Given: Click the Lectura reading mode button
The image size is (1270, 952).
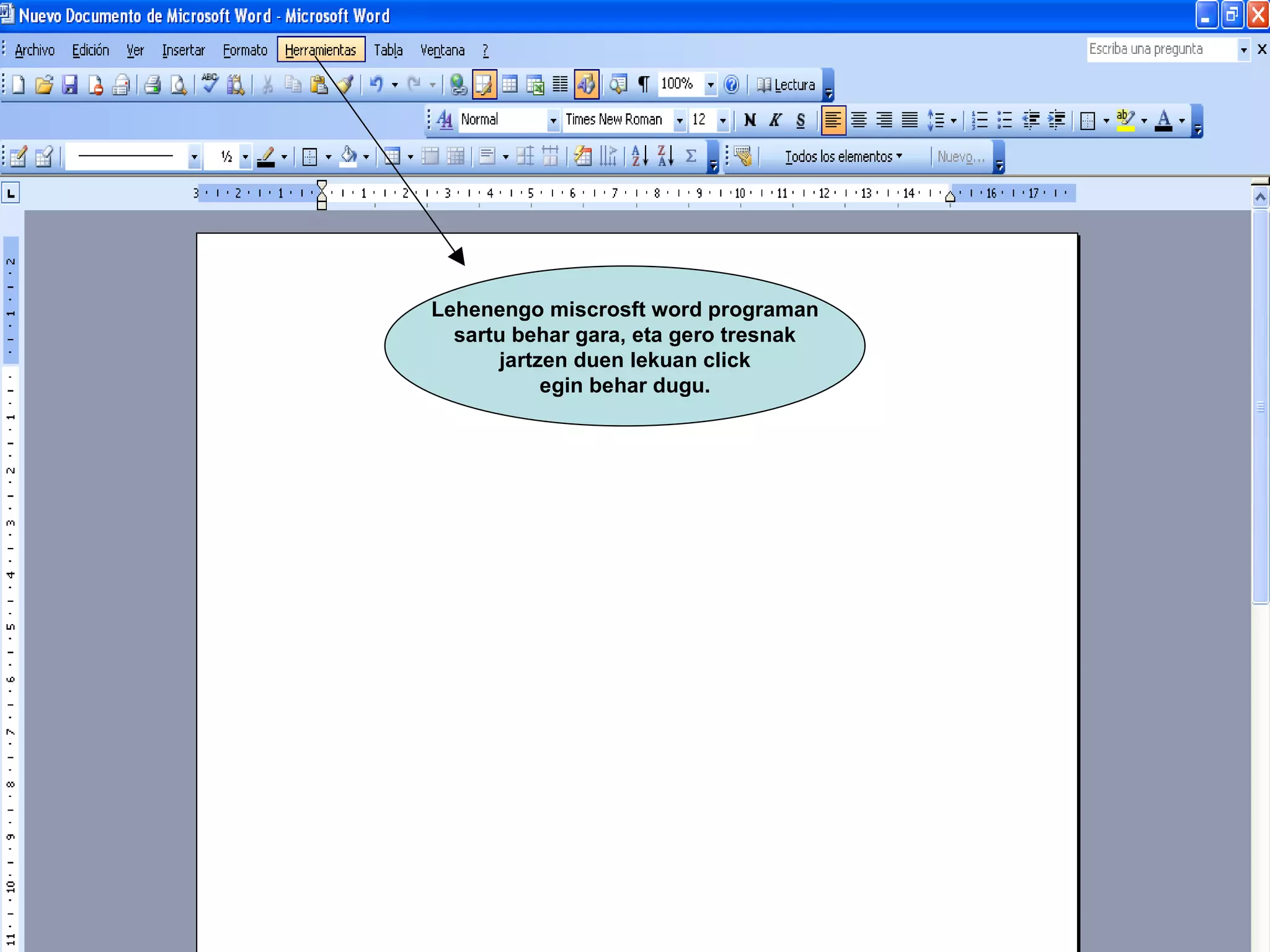Looking at the screenshot, I should tap(786, 85).
